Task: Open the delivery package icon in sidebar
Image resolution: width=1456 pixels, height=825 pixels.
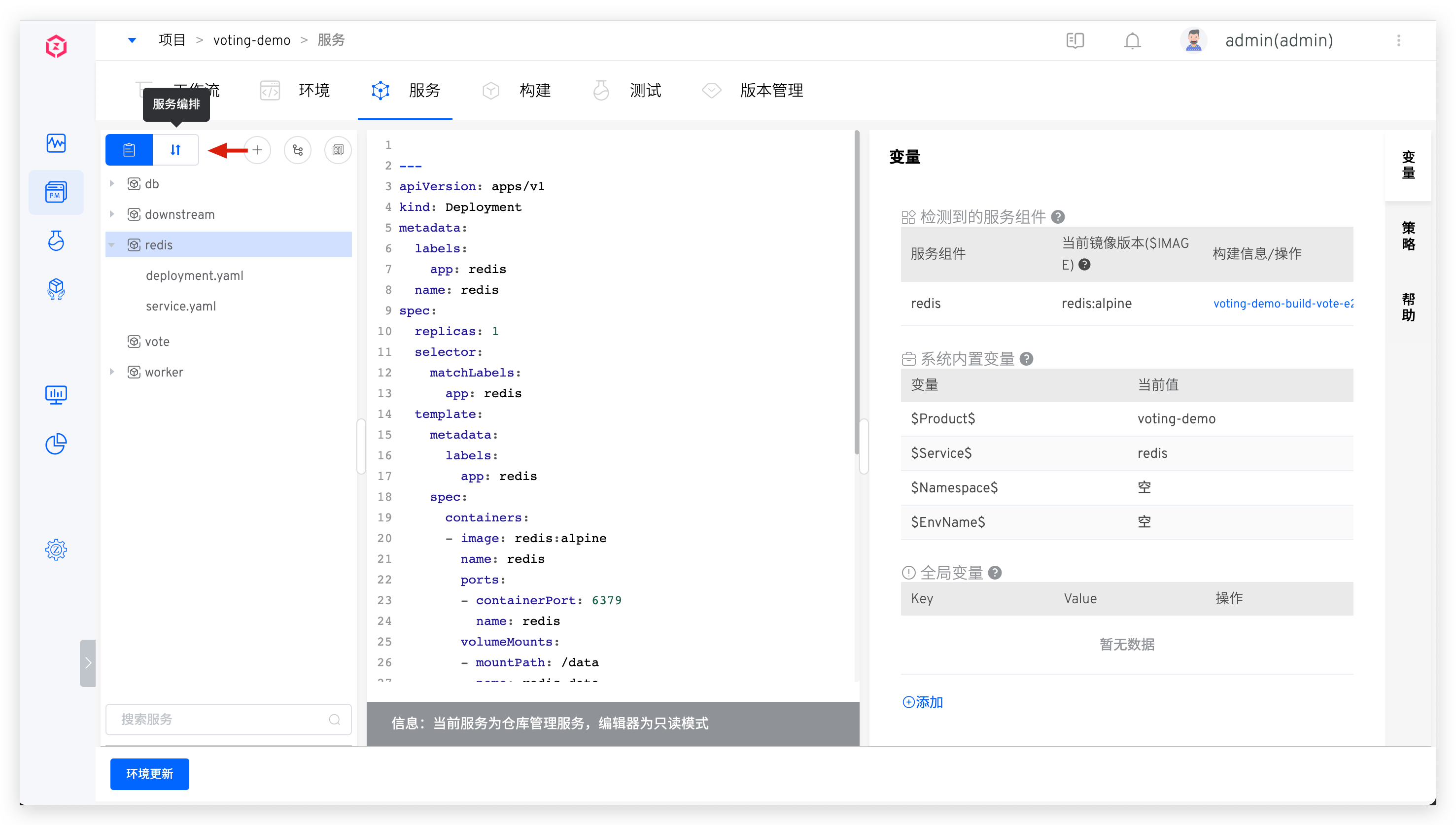Action: (56, 290)
